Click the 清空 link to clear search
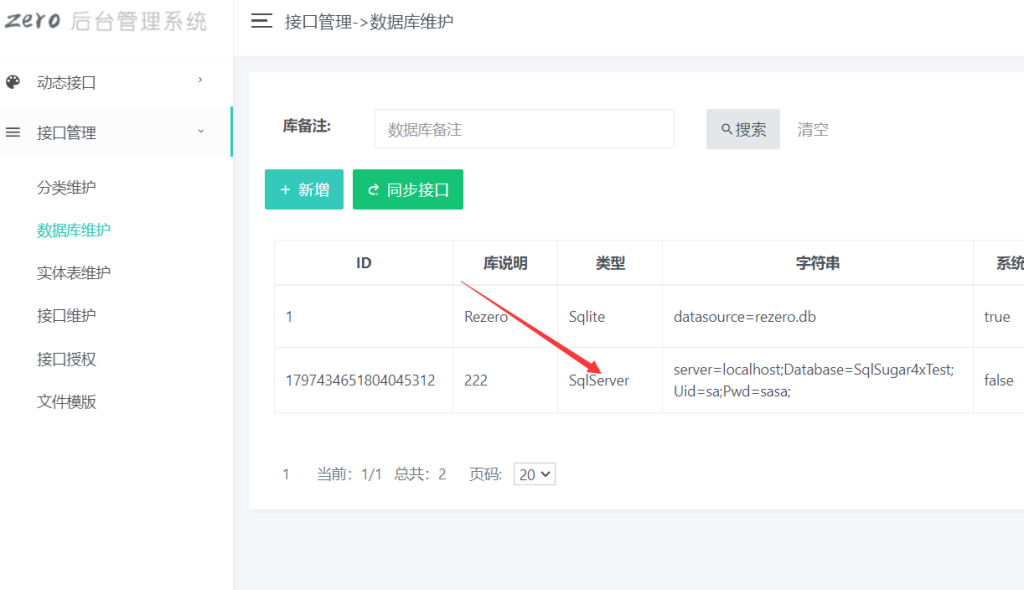The height and width of the screenshot is (590, 1024). [x=812, y=129]
